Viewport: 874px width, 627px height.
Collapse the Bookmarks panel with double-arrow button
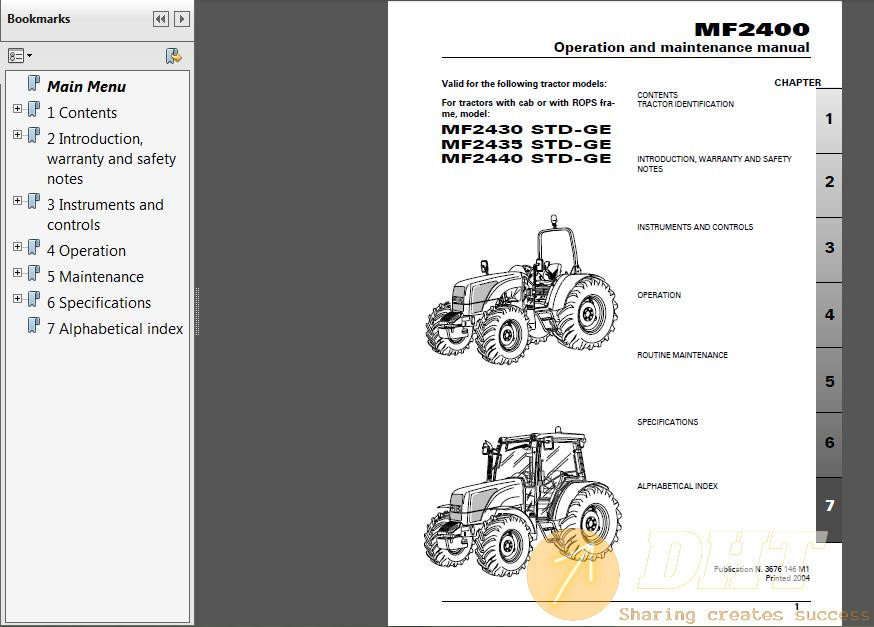[161, 20]
